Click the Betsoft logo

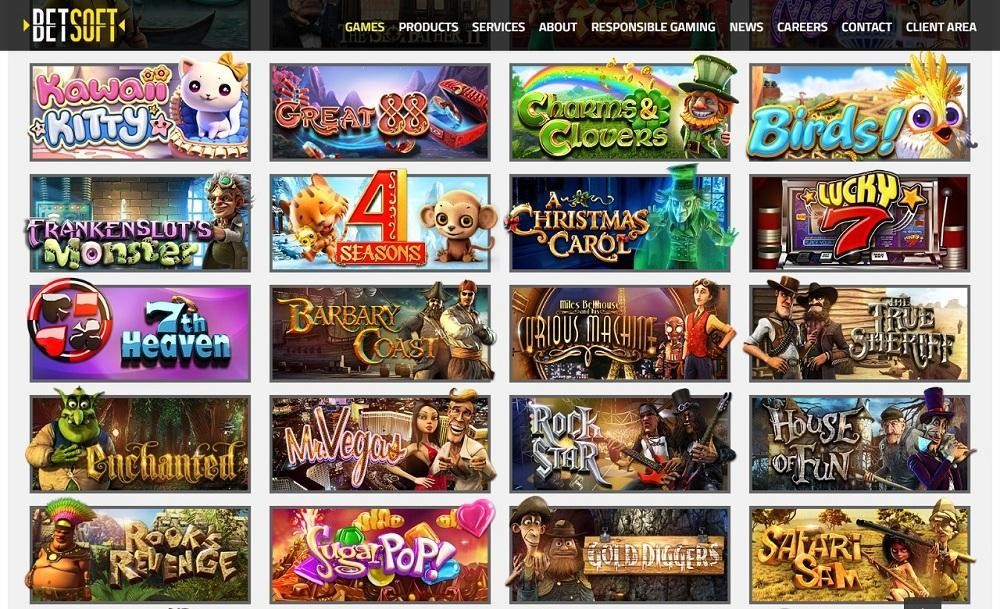tap(74, 26)
